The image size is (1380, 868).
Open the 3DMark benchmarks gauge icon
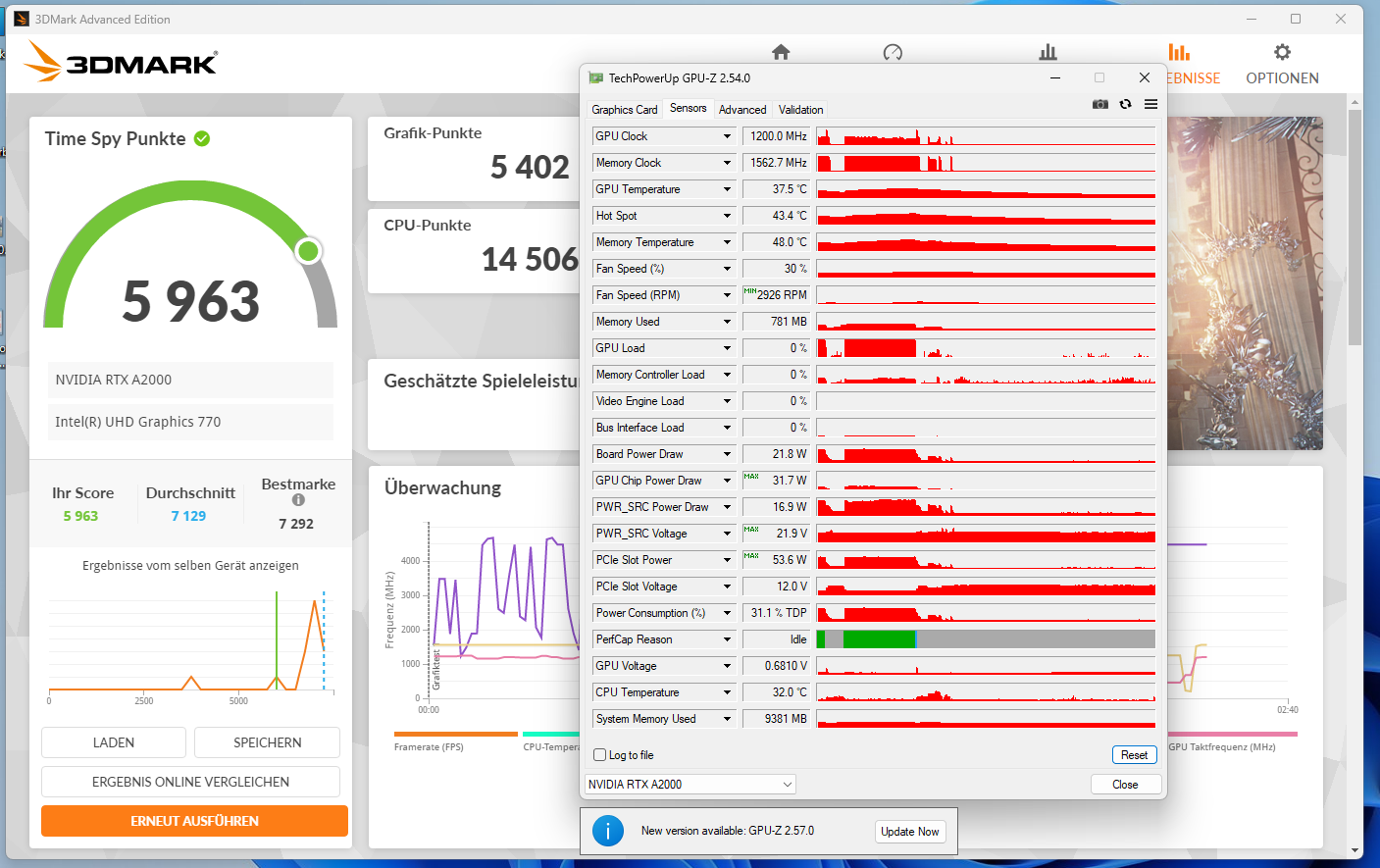click(893, 52)
